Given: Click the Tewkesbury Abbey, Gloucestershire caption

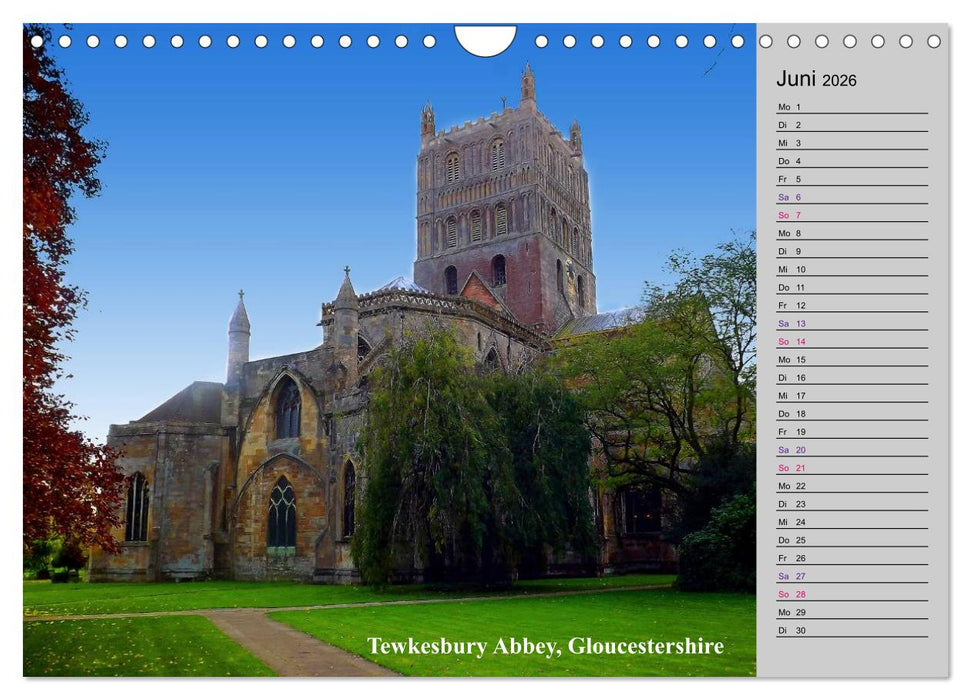Looking at the screenshot, I should (x=545, y=646).
